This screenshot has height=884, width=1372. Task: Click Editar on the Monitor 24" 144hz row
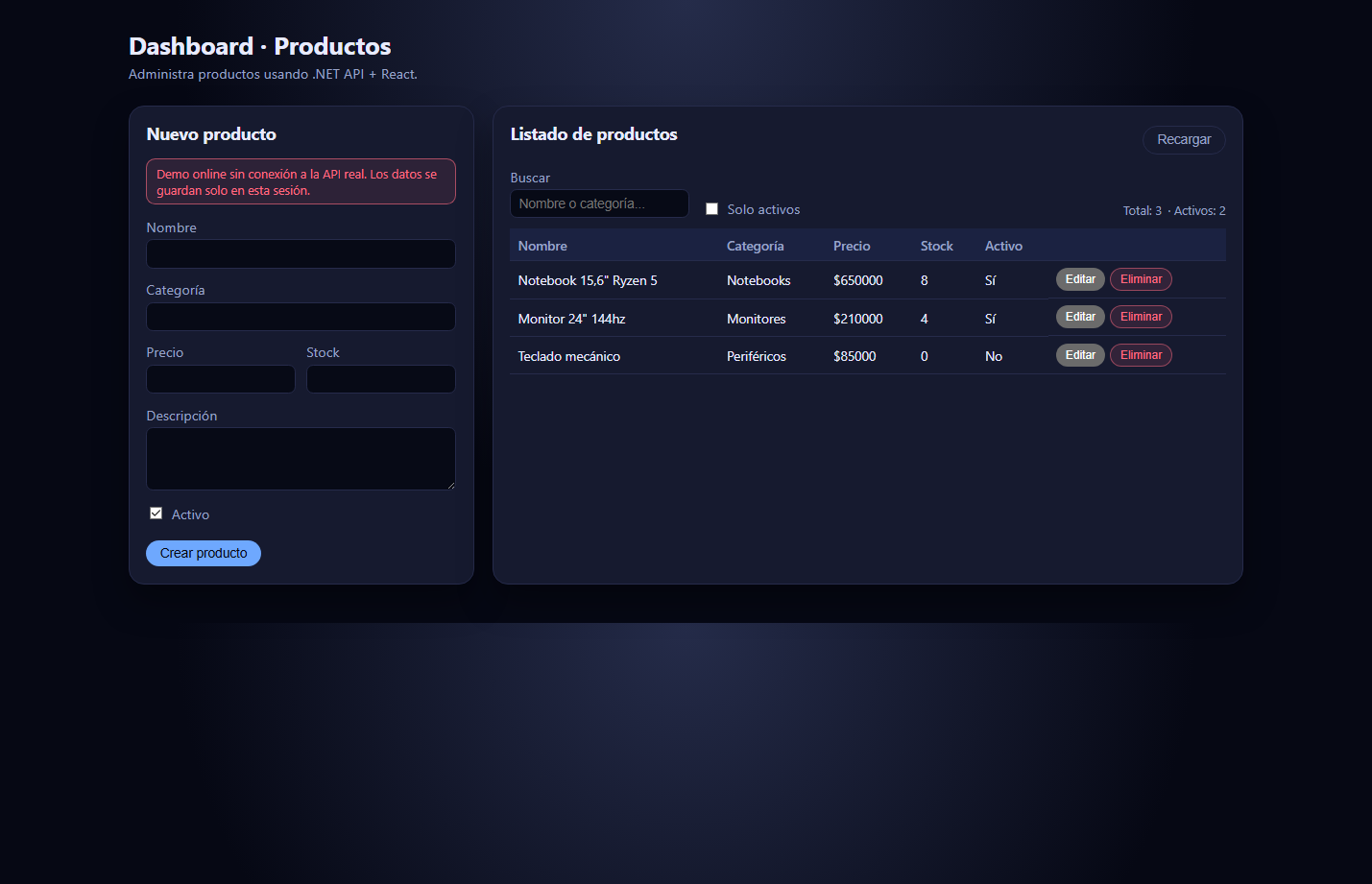pyautogui.click(x=1079, y=317)
